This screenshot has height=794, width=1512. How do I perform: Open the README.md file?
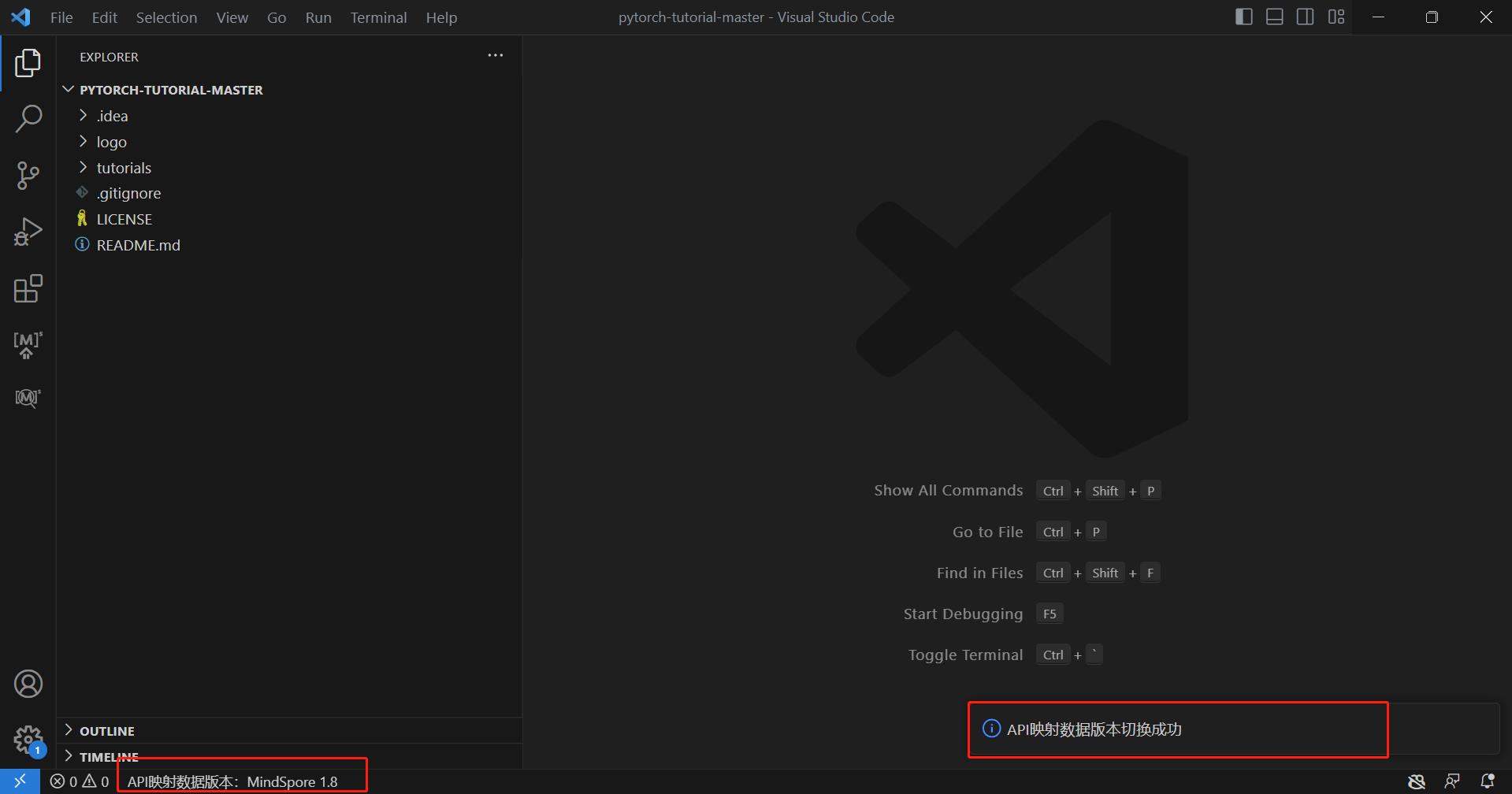click(x=288, y=245)
